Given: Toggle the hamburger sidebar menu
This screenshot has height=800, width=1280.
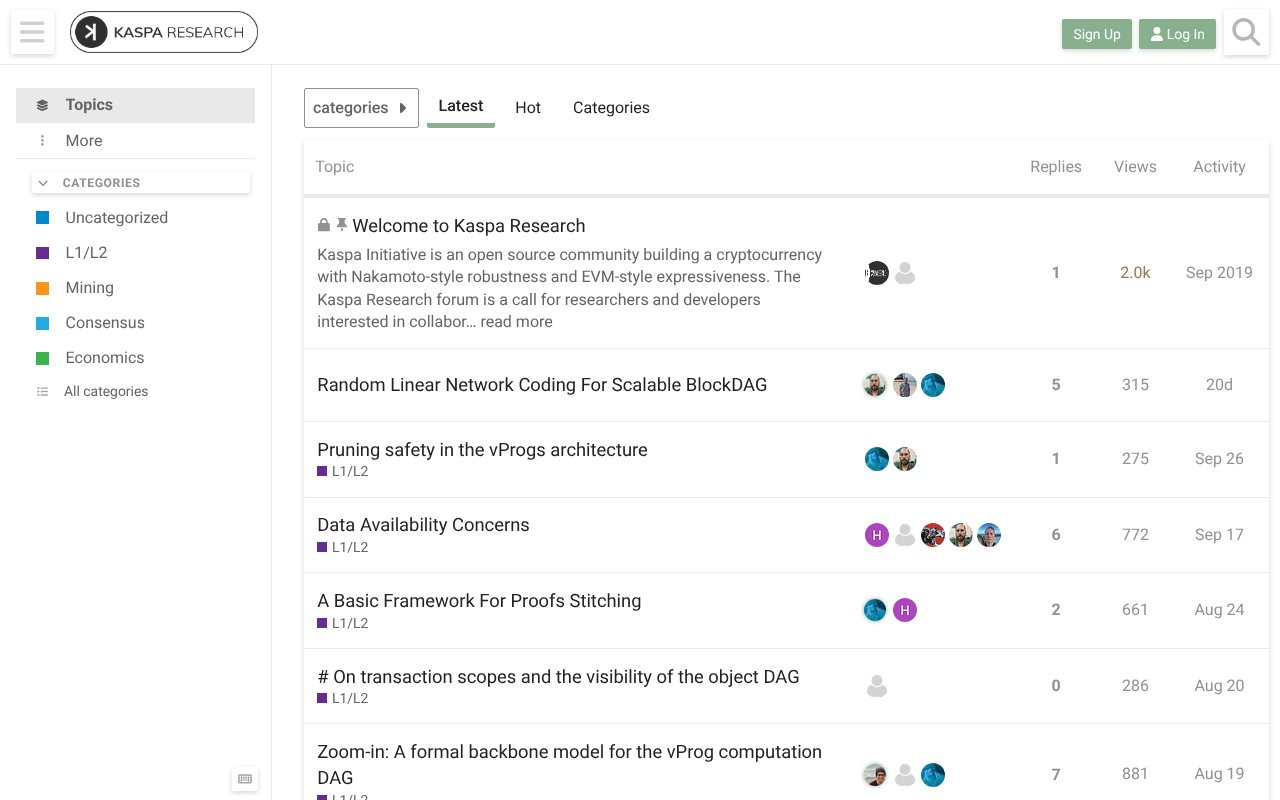Looking at the screenshot, I should [32, 33].
